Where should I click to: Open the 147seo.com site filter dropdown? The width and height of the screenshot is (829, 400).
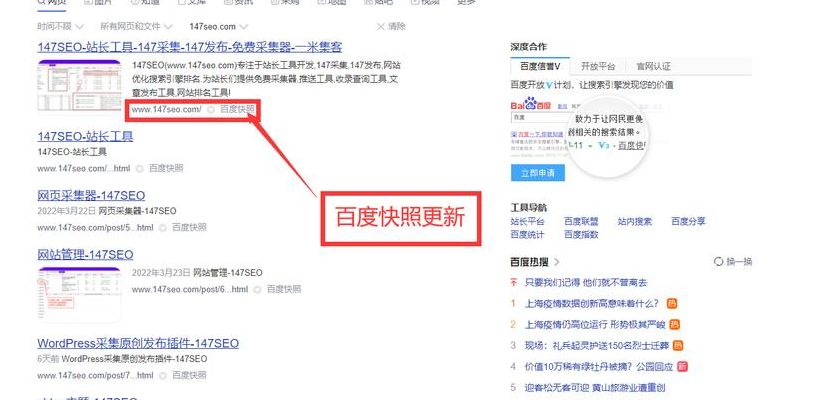[x=218, y=26]
